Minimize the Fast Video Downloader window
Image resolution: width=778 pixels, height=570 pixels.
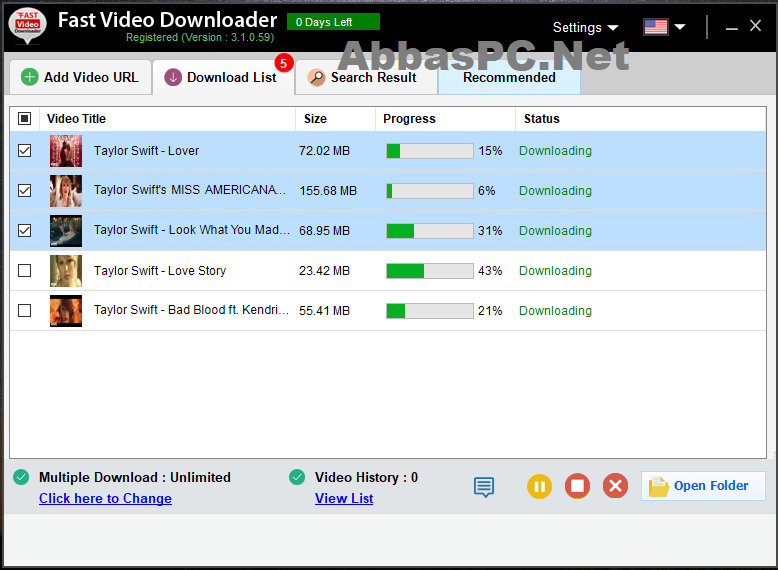pos(731,27)
